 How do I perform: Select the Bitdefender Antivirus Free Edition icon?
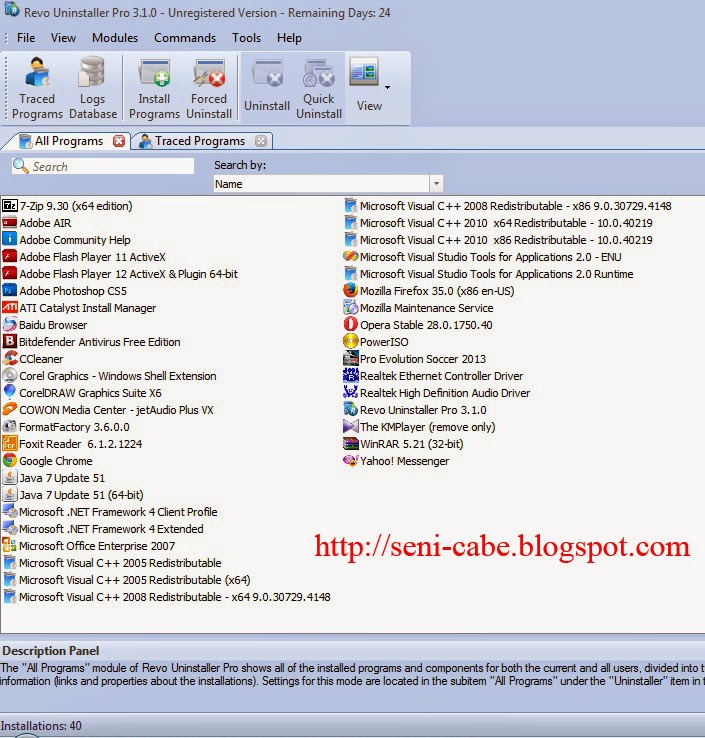[x=9, y=342]
